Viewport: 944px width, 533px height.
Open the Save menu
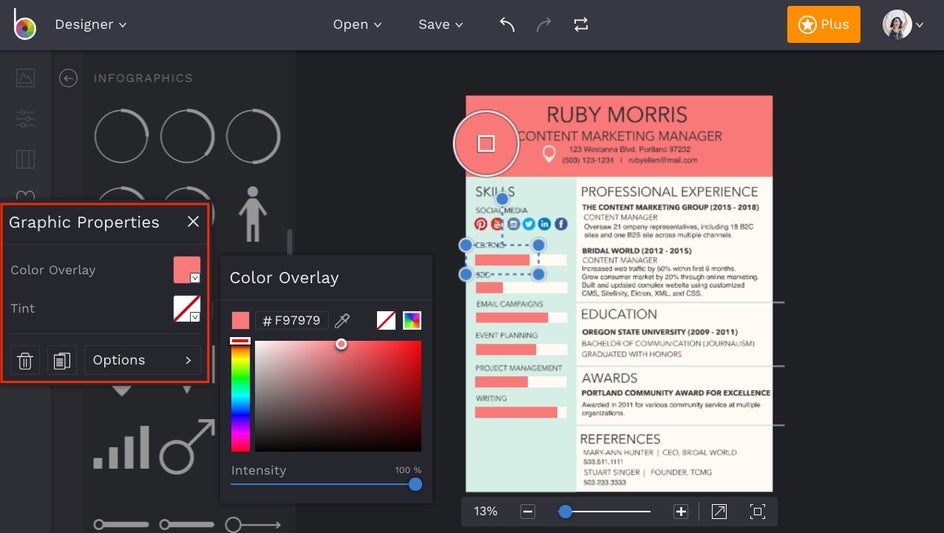coord(440,25)
